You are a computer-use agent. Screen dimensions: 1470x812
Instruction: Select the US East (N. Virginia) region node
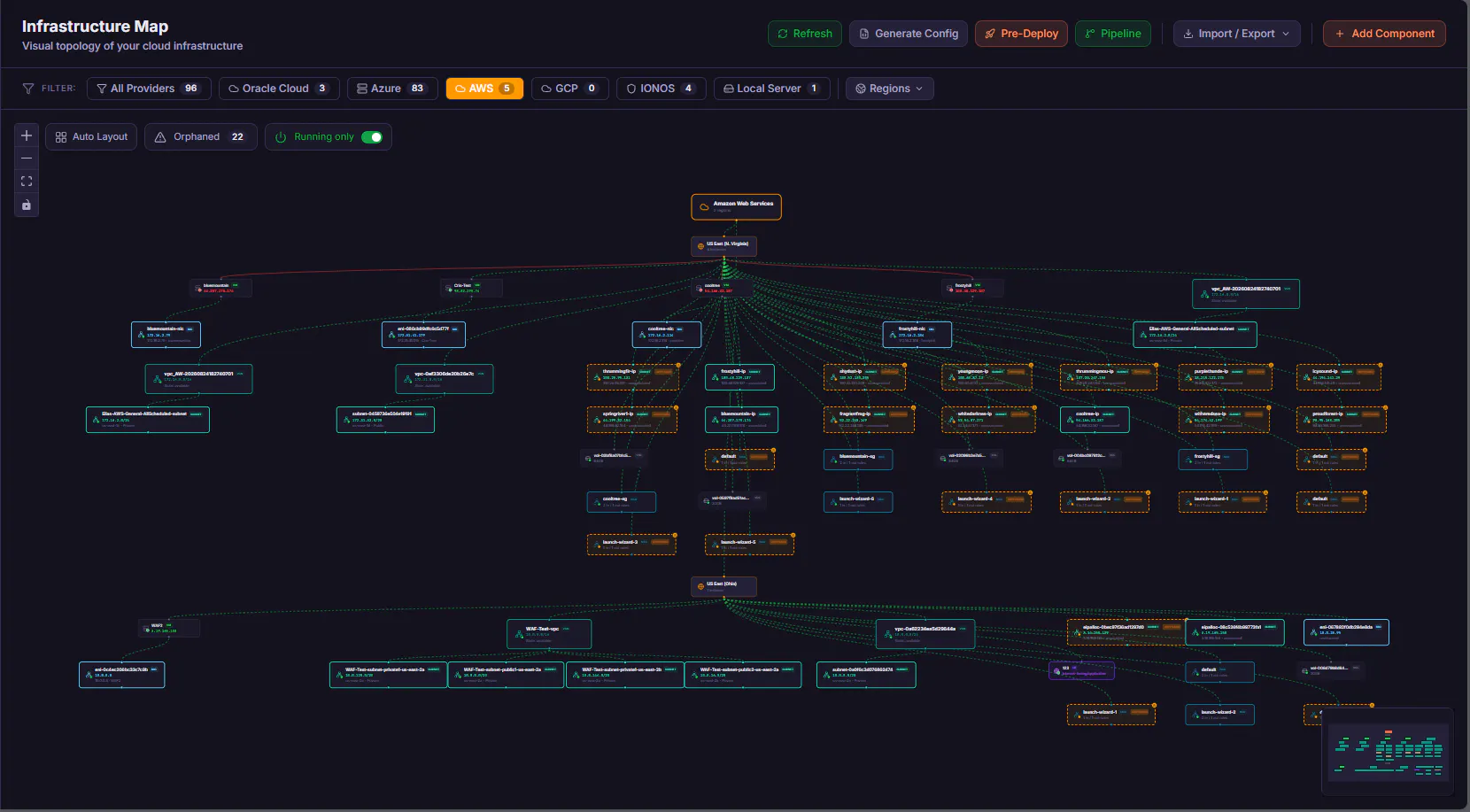(x=723, y=246)
